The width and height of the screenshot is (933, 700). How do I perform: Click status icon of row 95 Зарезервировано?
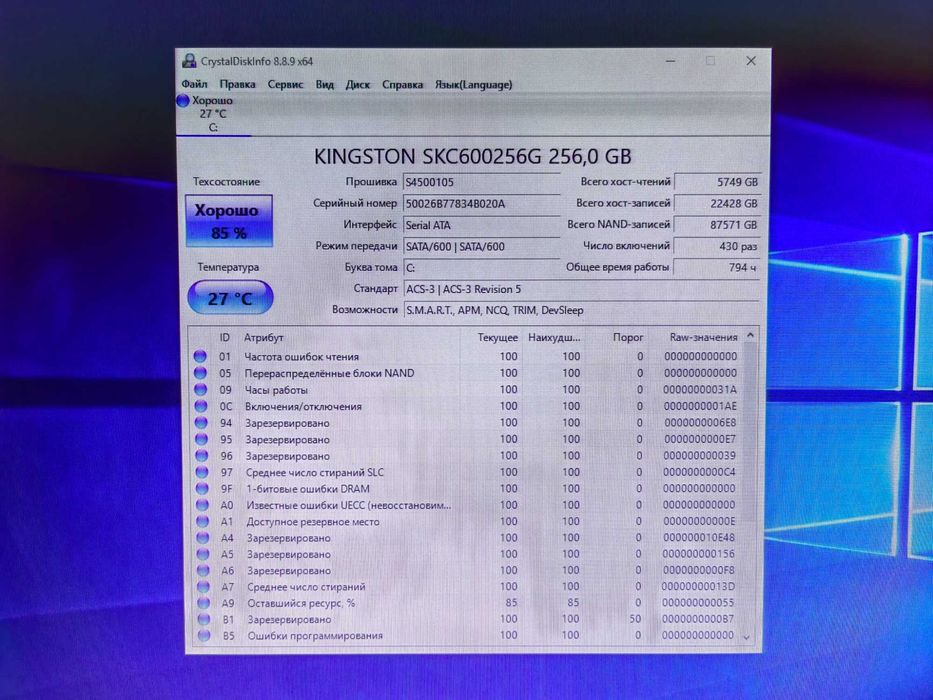(202, 439)
